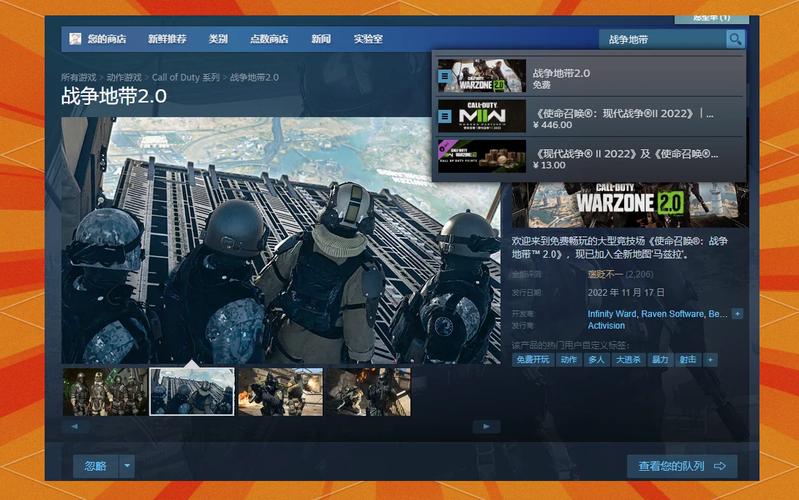The width and height of the screenshot is (799, 500).
Task: Open the dropdown arrow next to 忽略
Action: click(x=126, y=466)
